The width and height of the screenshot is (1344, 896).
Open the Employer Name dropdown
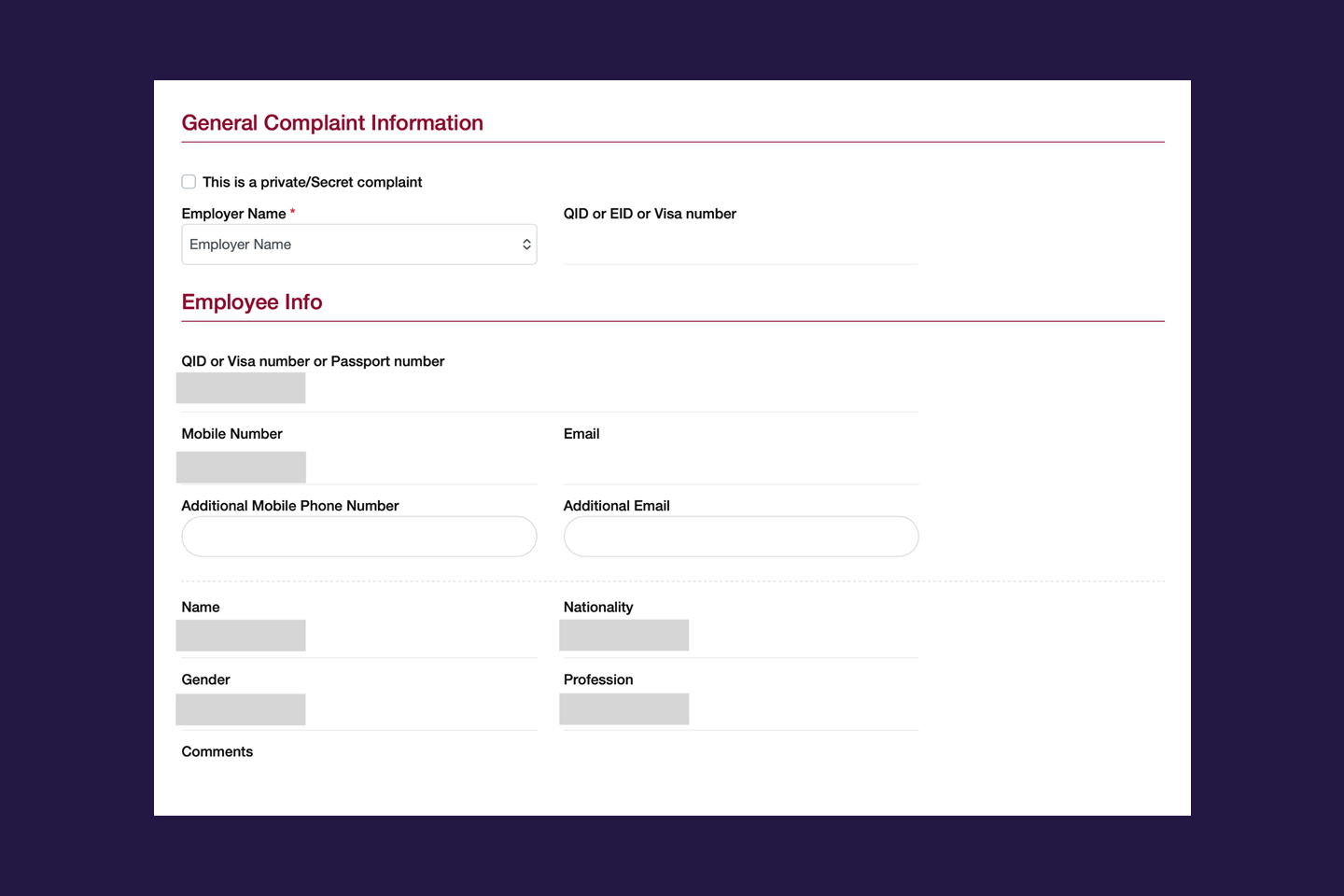(x=359, y=245)
